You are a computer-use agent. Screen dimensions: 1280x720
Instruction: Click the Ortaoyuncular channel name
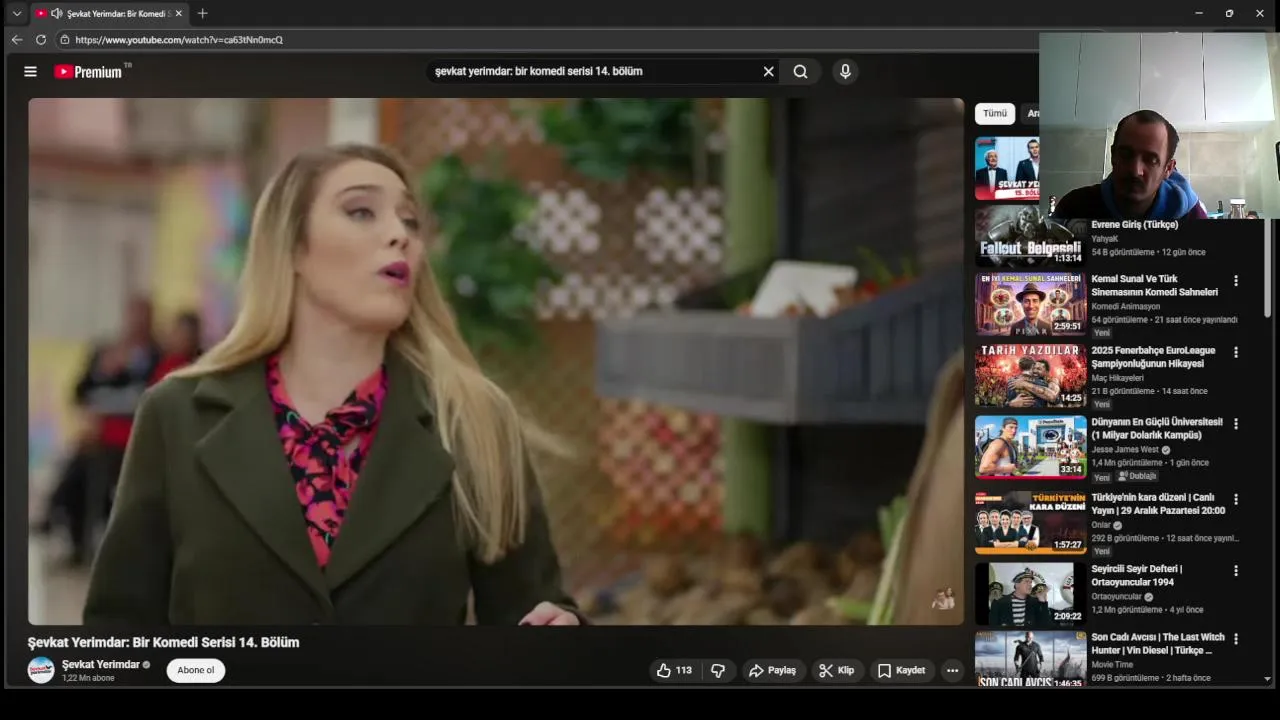click(1116, 597)
